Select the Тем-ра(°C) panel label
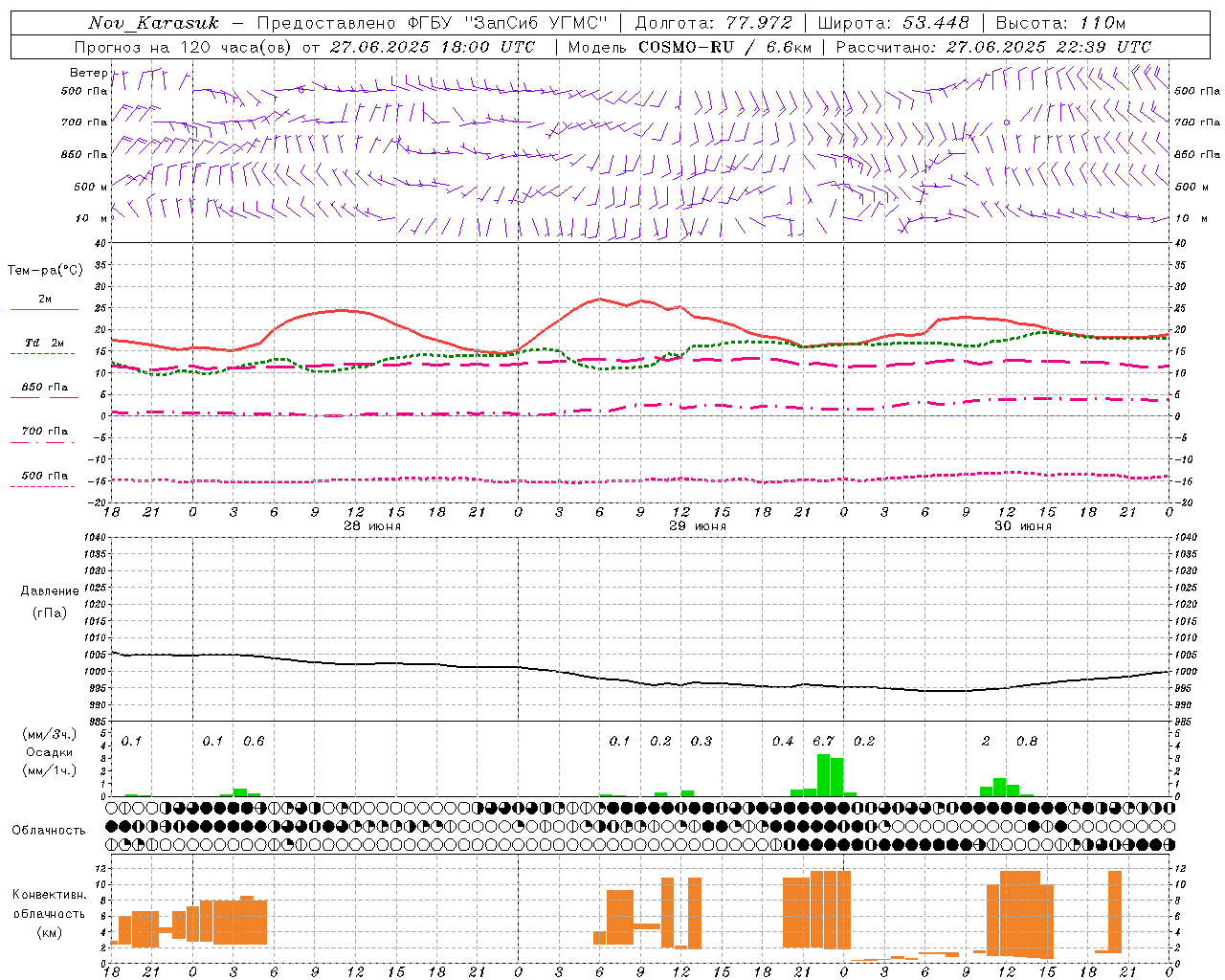The image size is (1225, 980). [x=45, y=271]
